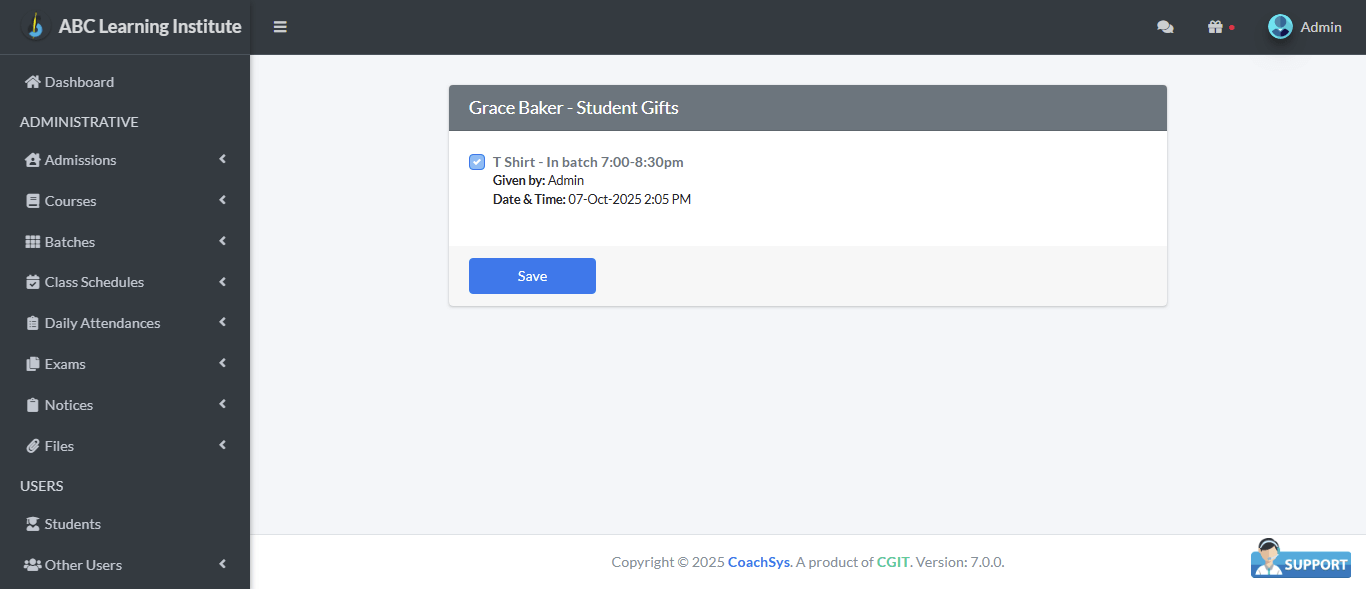Expand the Other Users chevron
This screenshot has height=589, width=1366.
click(222, 564)
